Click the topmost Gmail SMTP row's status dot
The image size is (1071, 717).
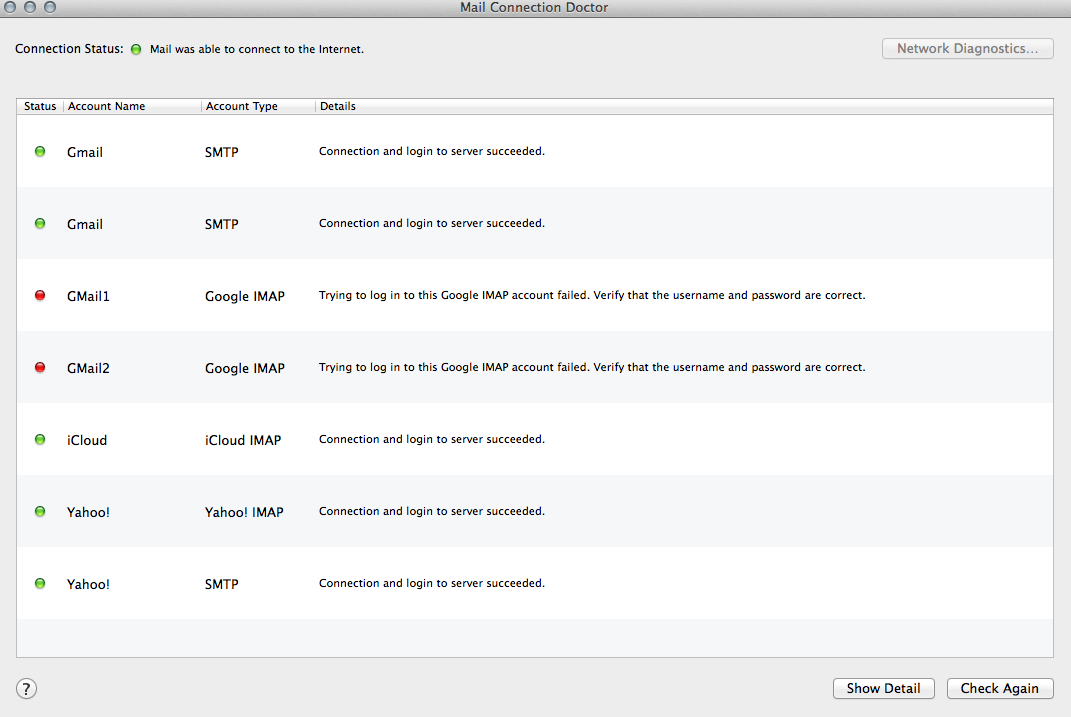pos(40,152)
